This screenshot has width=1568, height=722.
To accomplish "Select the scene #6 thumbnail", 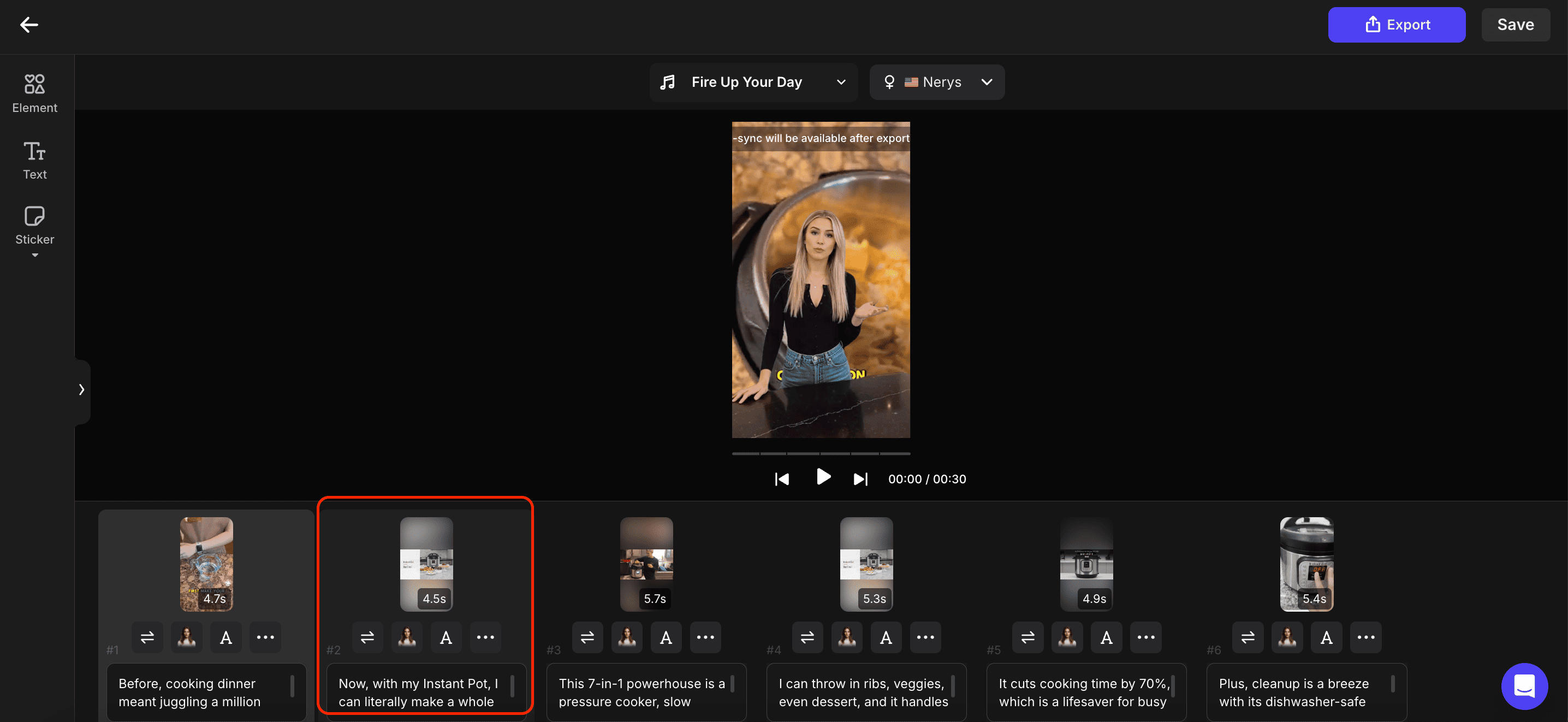I will click(x=1306, y=564).
